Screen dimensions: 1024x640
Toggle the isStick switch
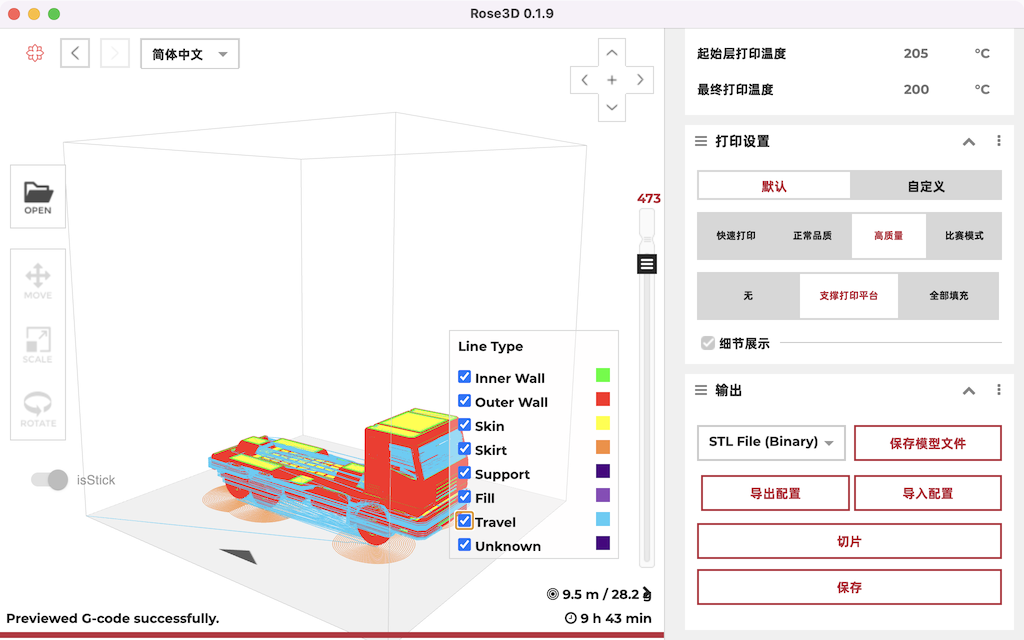click(x=49, y=480)
